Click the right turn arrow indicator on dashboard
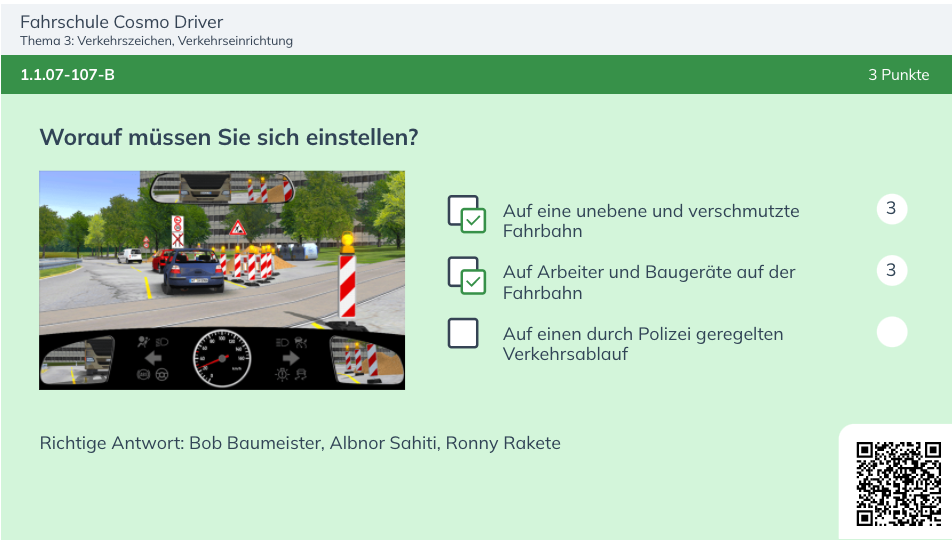 click(x=291, y=358)
